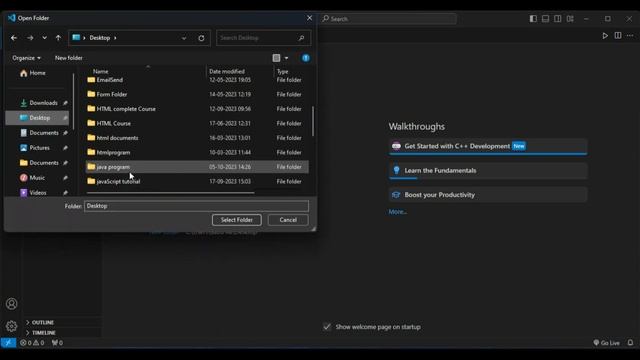
Task: Toggle secondary side bar in VS Code
Action: click(558, 19)
